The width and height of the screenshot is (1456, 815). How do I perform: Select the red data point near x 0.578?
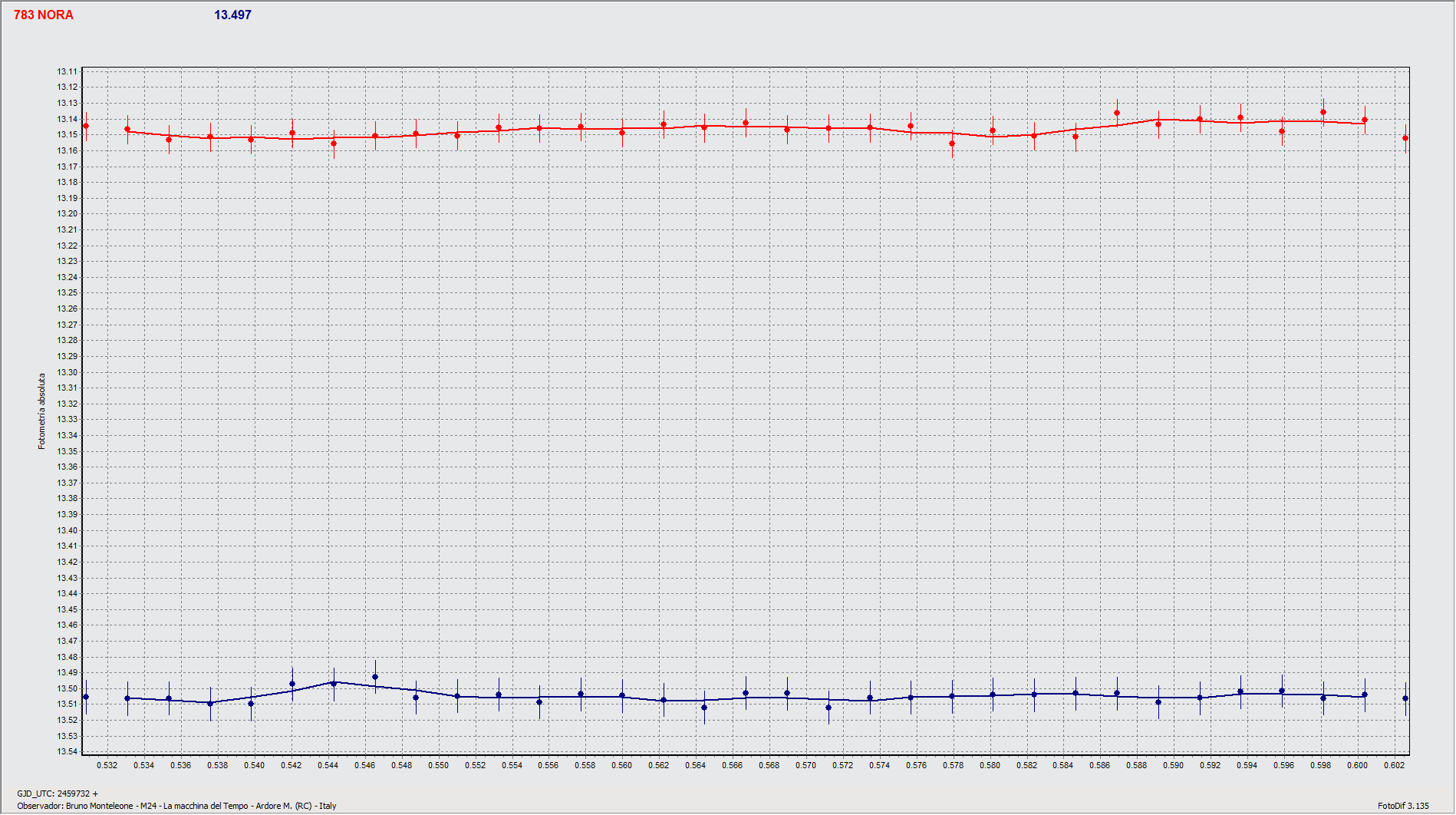[x=952, y=144]
